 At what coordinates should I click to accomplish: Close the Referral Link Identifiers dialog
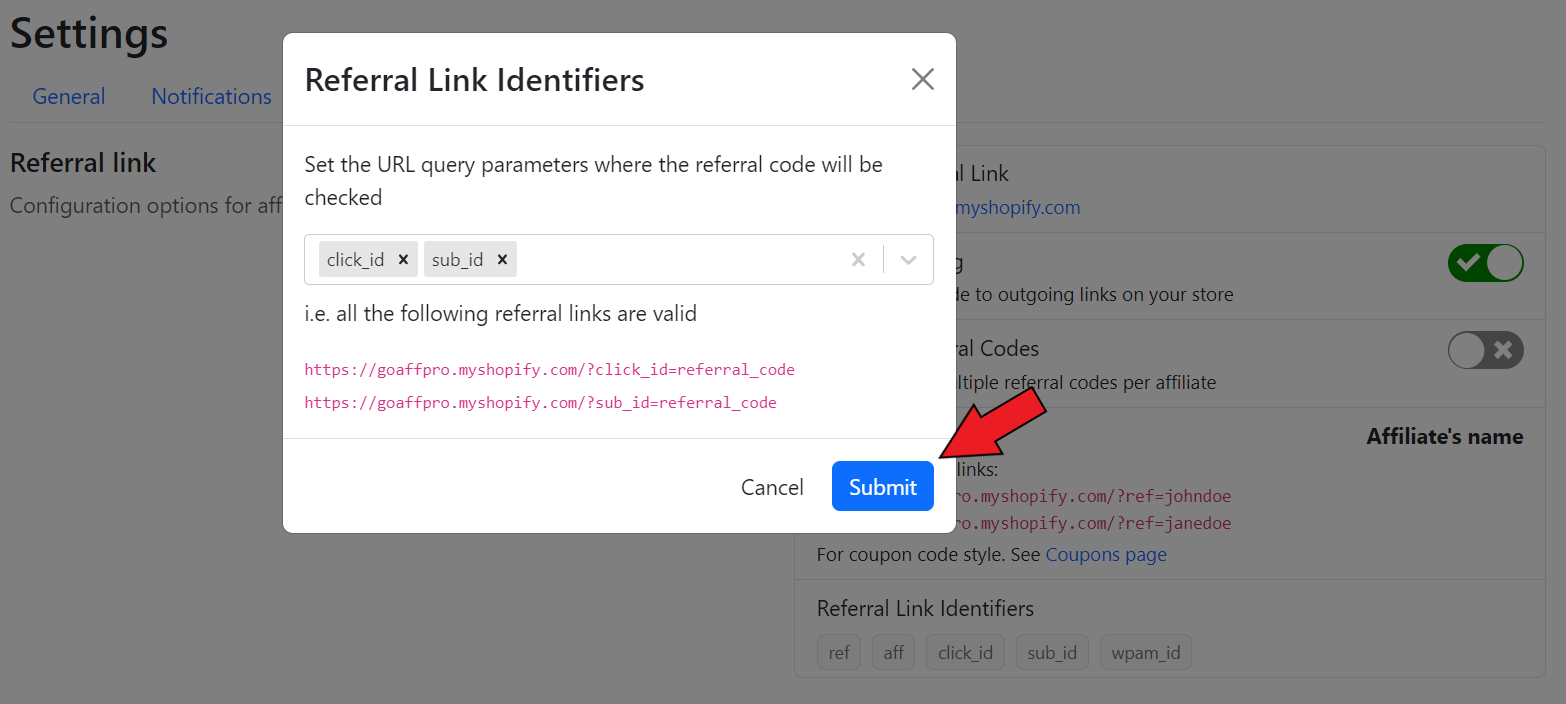[x=922, y=80]
